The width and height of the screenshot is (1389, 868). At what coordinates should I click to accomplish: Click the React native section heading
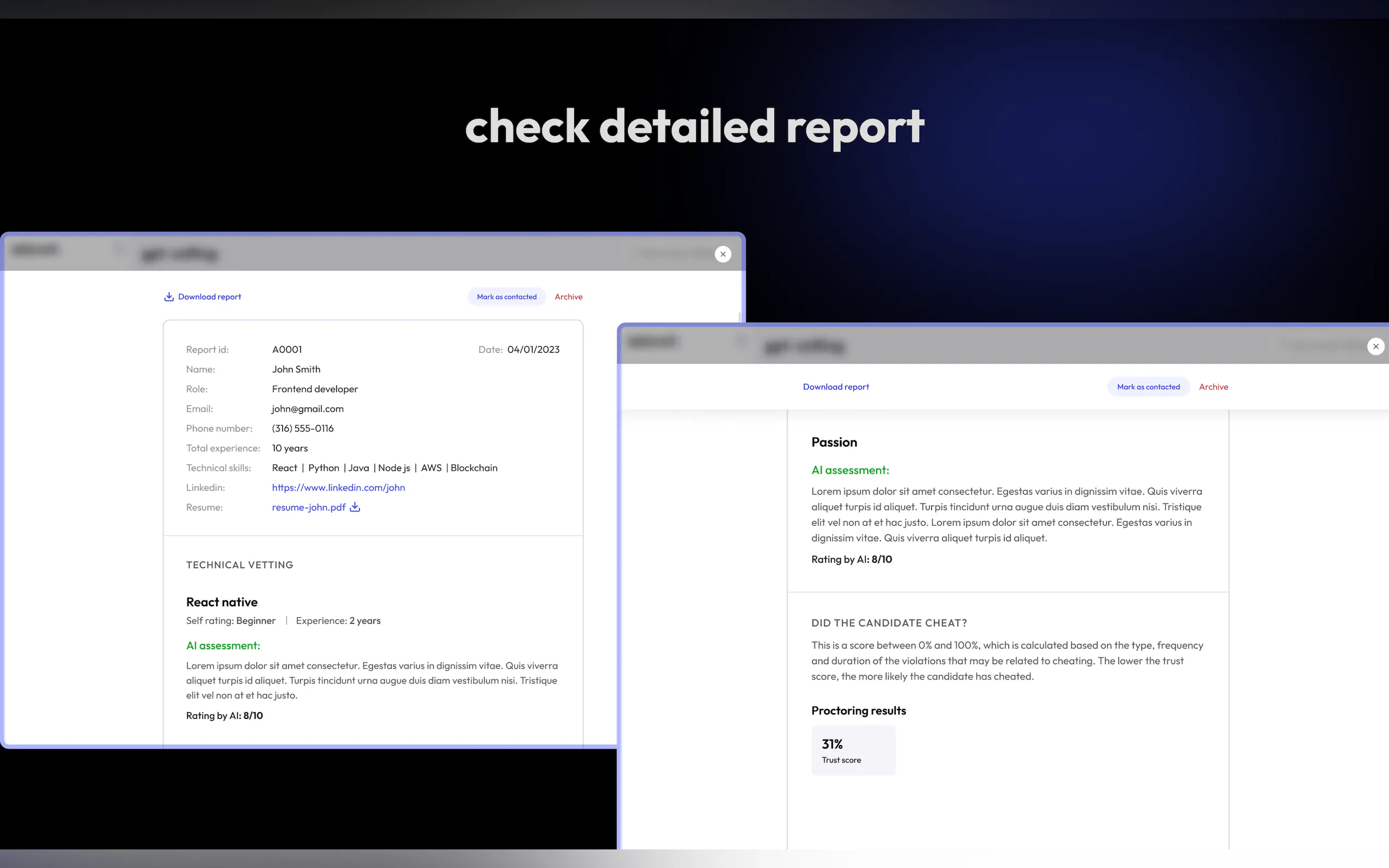pos(221,602)
